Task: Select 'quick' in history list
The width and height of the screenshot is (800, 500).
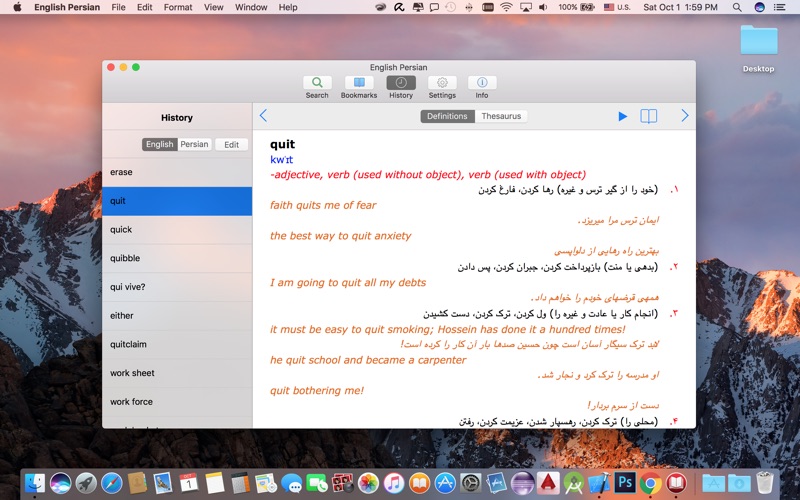Action: click(x=177, y=230)
